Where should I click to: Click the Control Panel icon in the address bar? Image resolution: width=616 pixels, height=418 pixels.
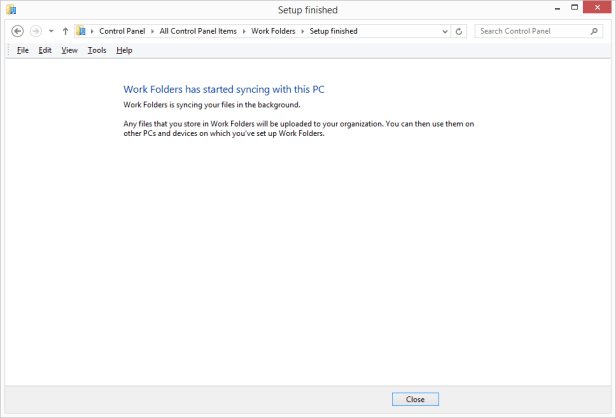pyautogui.click(x=81, y=31)
